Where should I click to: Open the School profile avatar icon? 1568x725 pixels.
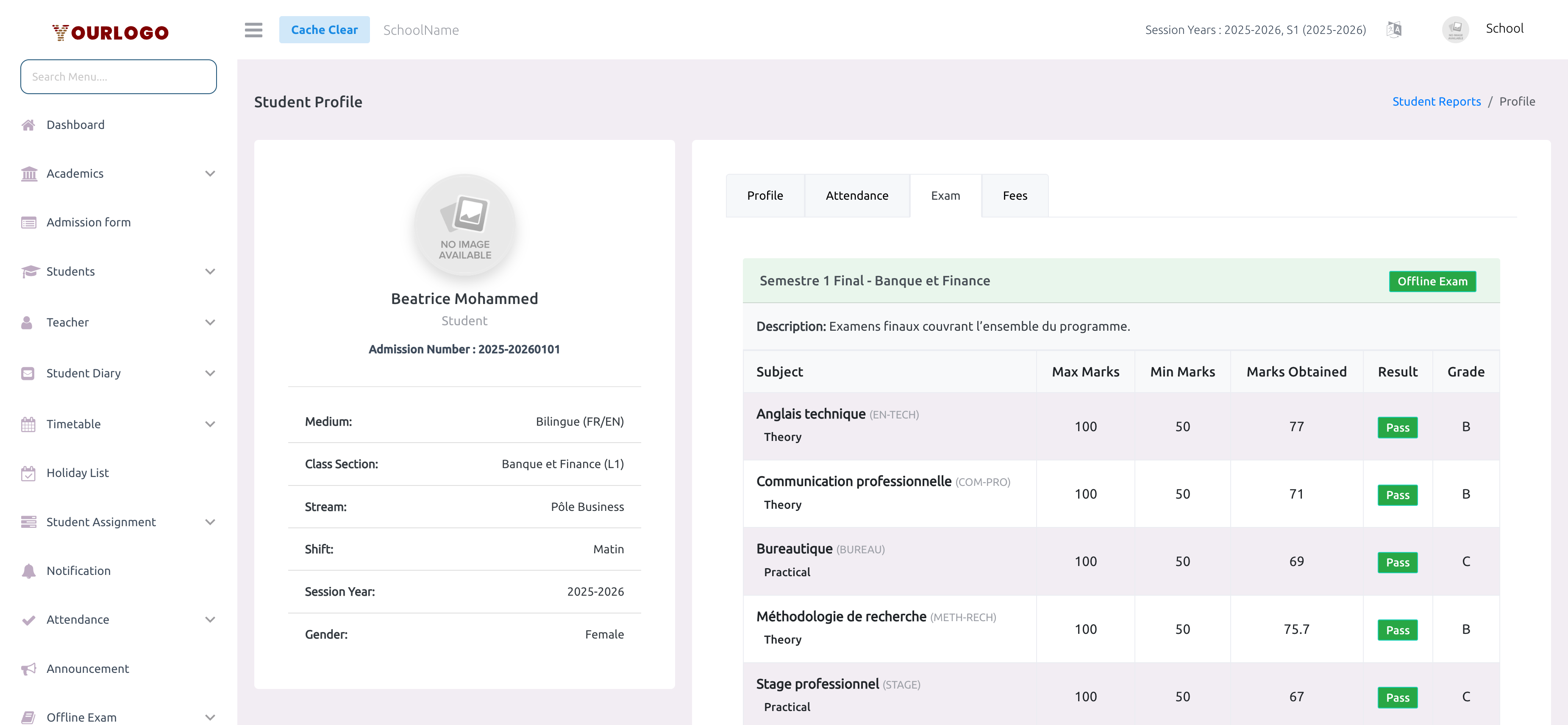click(x=1455, y=28)
